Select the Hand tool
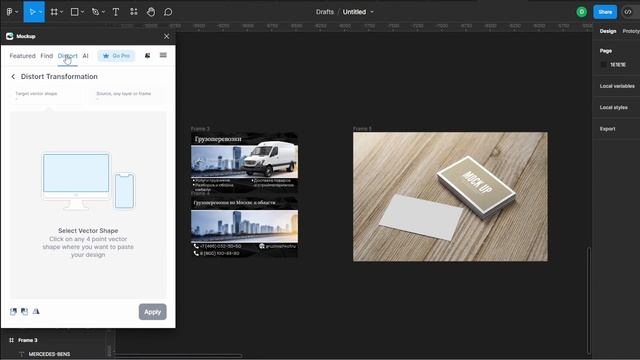This screenshot has width=640, height=360. 151,12
